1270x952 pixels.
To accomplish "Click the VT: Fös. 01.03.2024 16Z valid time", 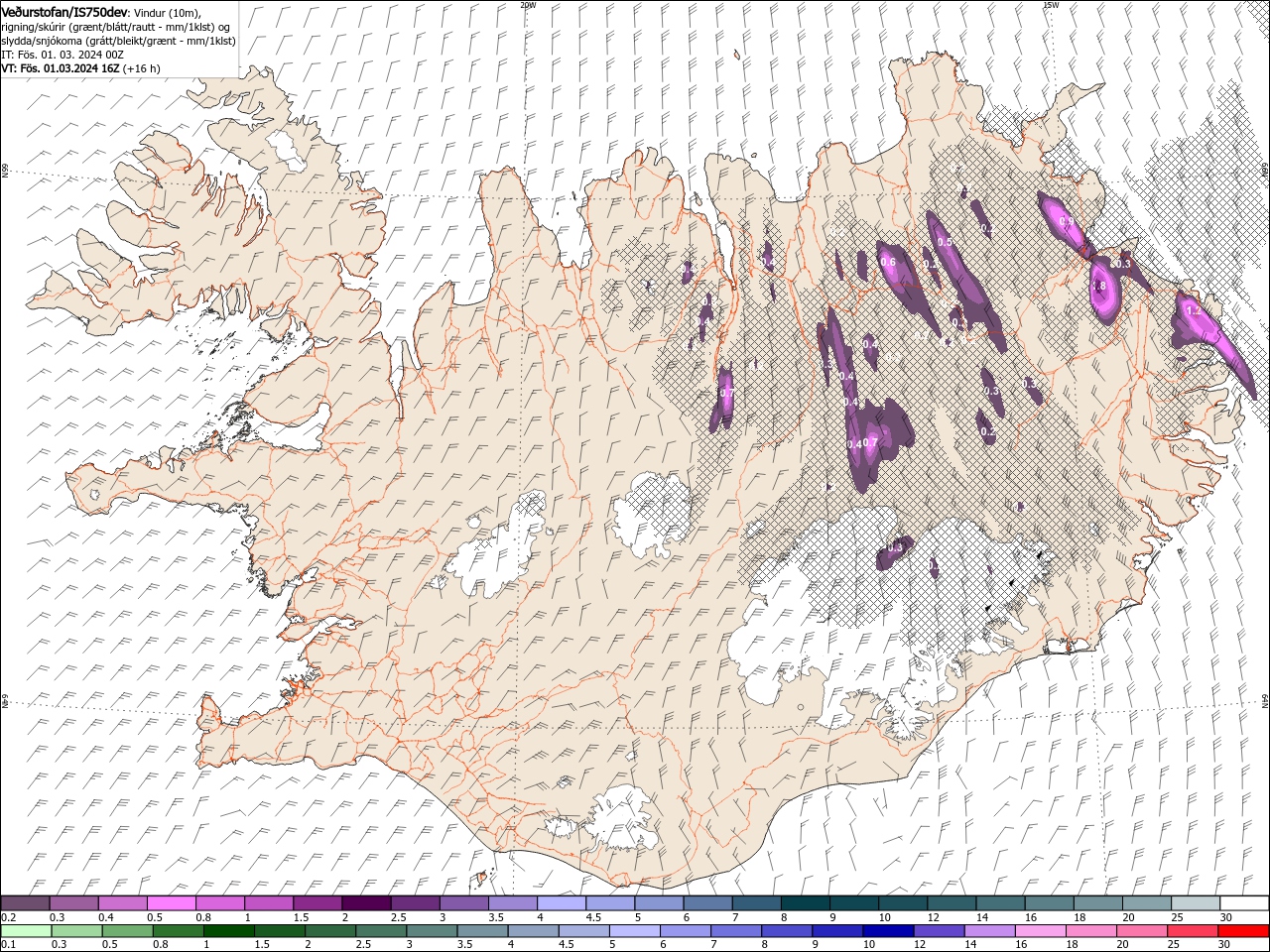I will pos(61,68).
